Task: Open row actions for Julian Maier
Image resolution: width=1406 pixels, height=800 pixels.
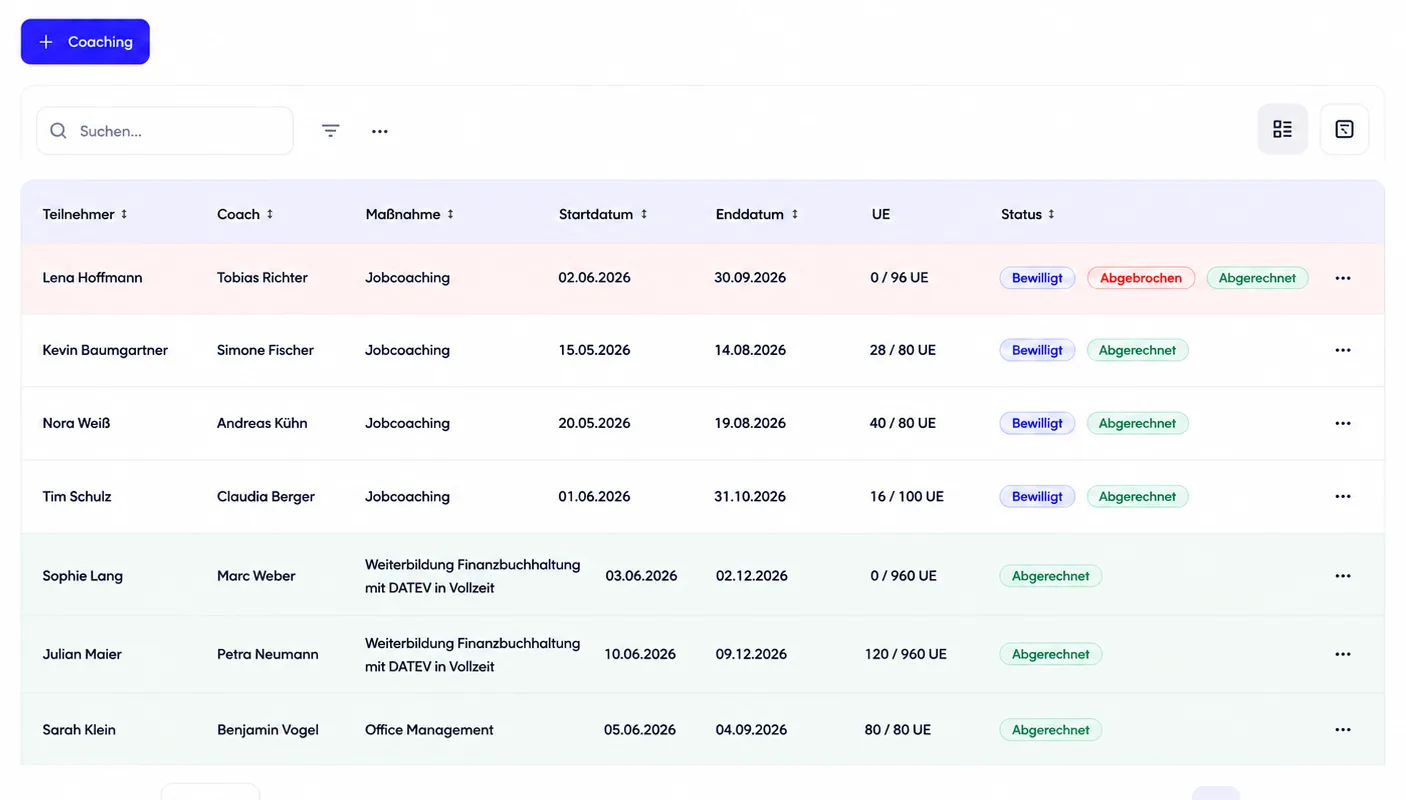Action: click(1343, 654)
